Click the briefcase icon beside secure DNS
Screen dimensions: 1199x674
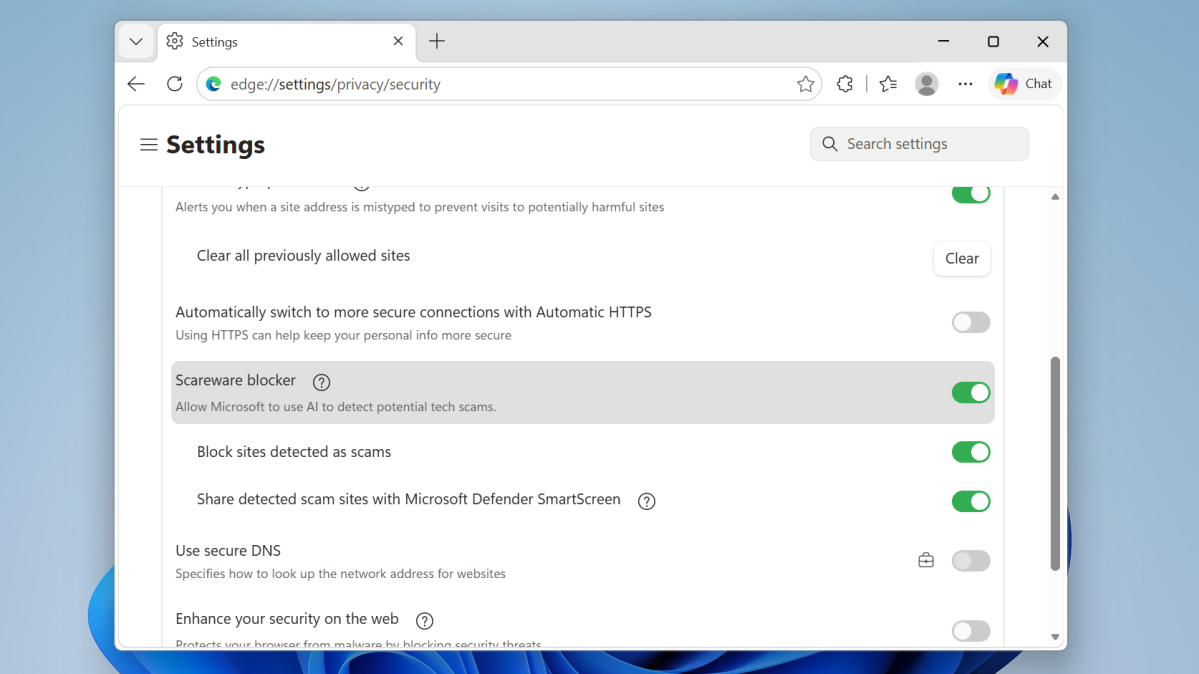tap(926, 560)
